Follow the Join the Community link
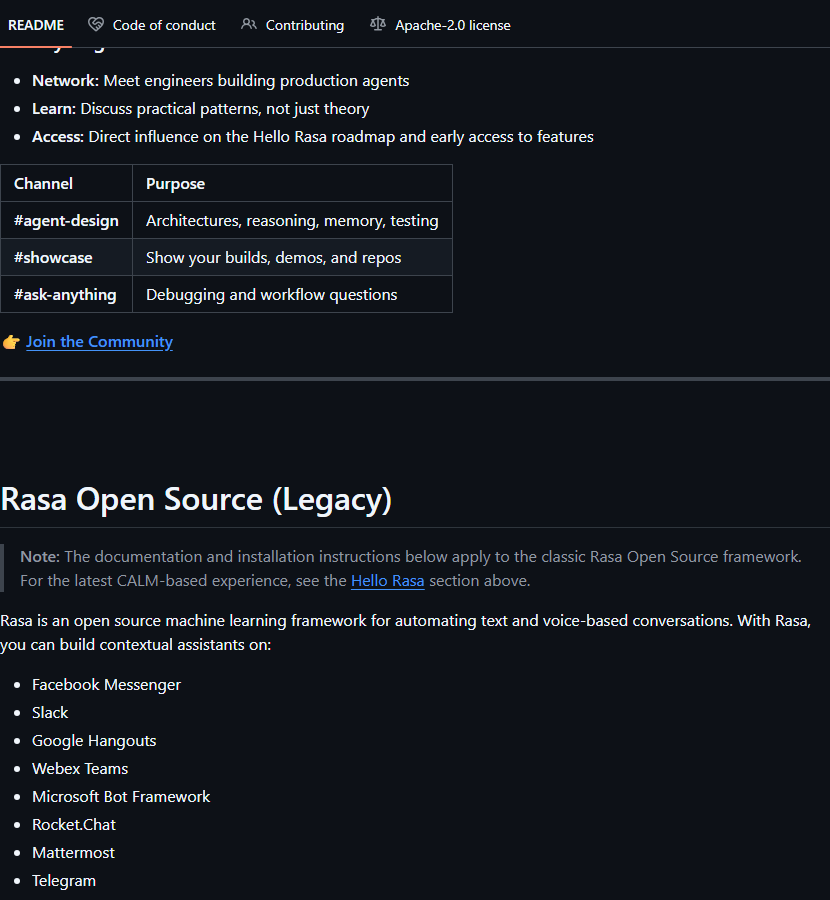The height and width of the screenshot is (900, 830). point(99,342)
